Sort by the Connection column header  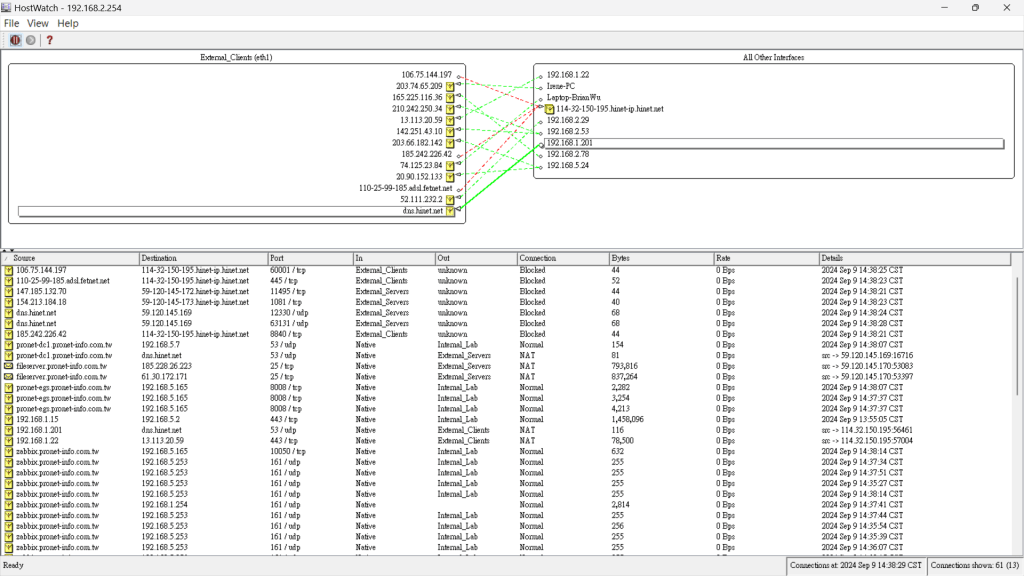click(563, 259)
